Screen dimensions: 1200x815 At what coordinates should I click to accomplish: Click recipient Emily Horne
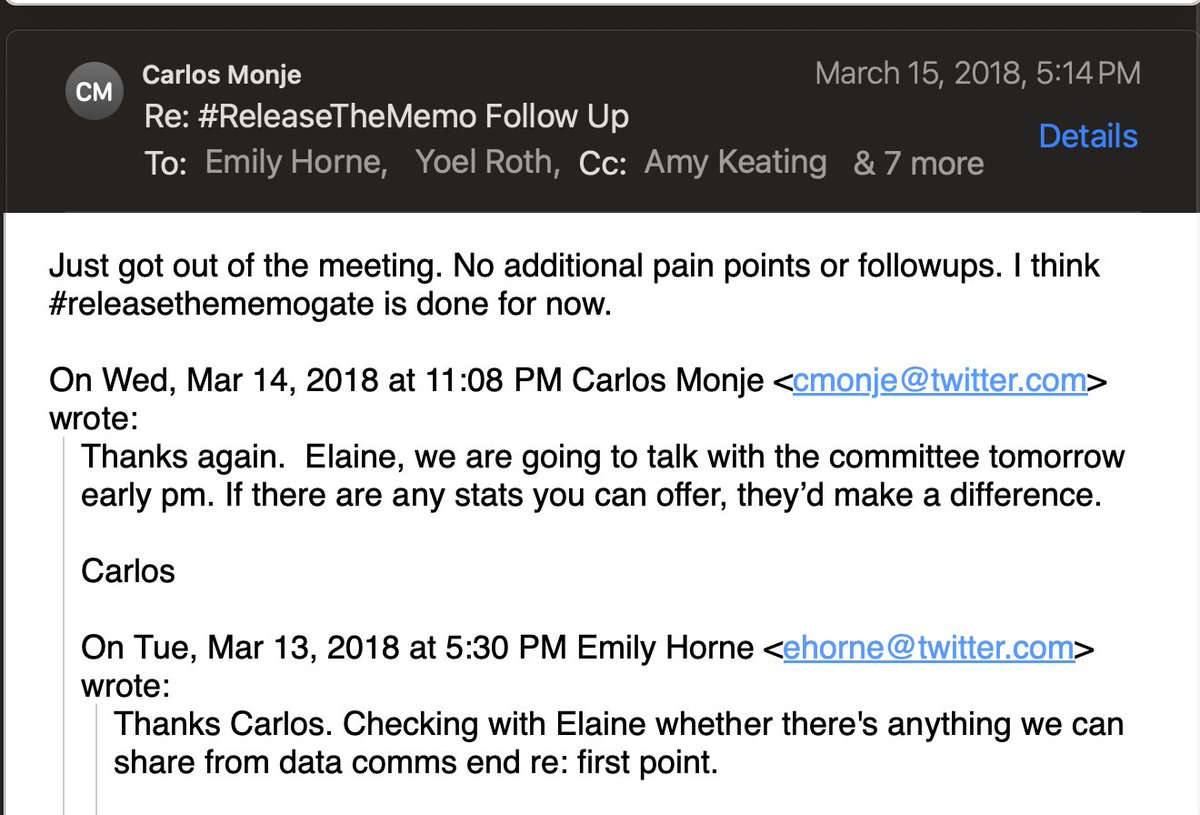coord(296,163)
